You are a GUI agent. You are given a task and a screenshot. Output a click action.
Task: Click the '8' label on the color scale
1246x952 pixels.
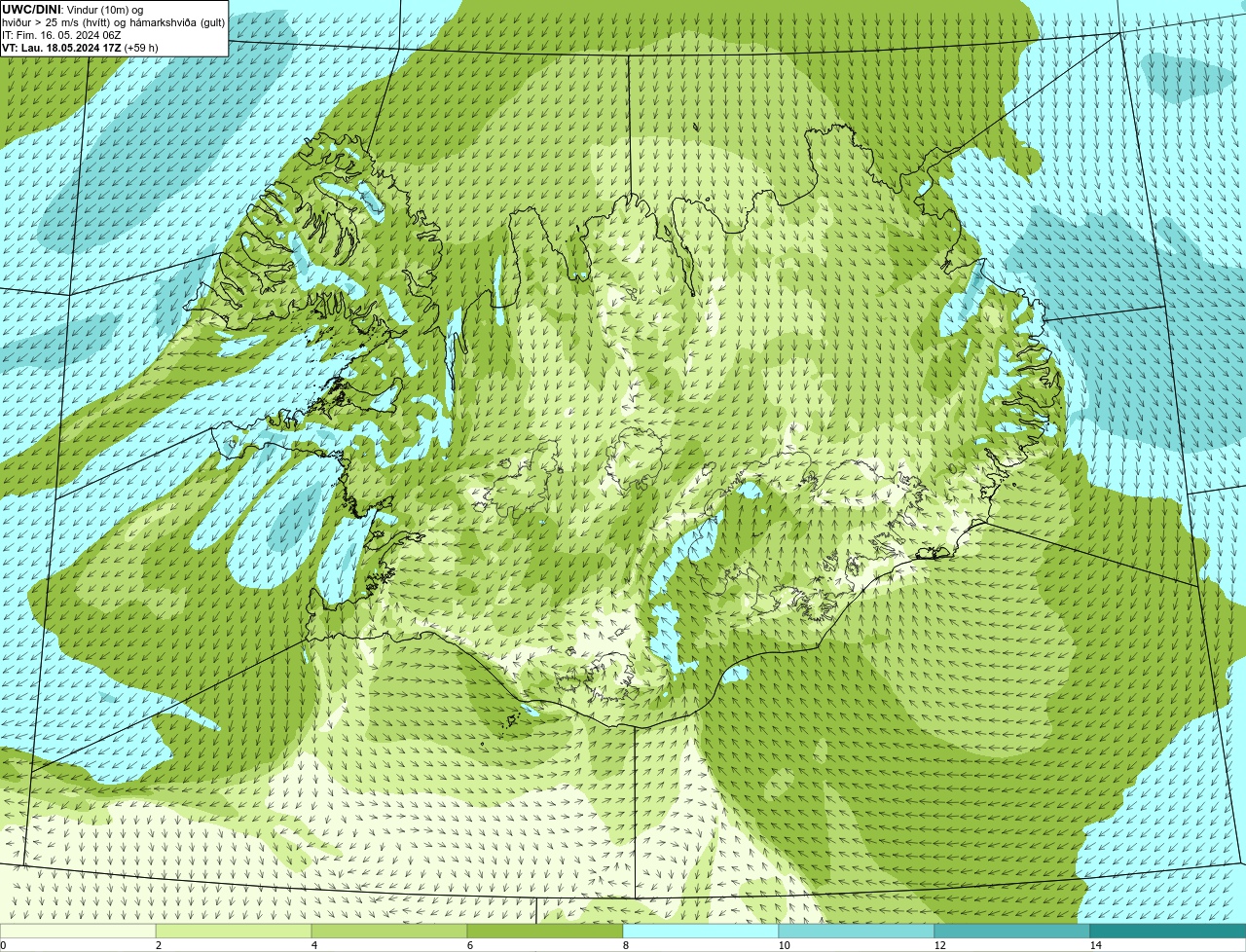[626, 945]
